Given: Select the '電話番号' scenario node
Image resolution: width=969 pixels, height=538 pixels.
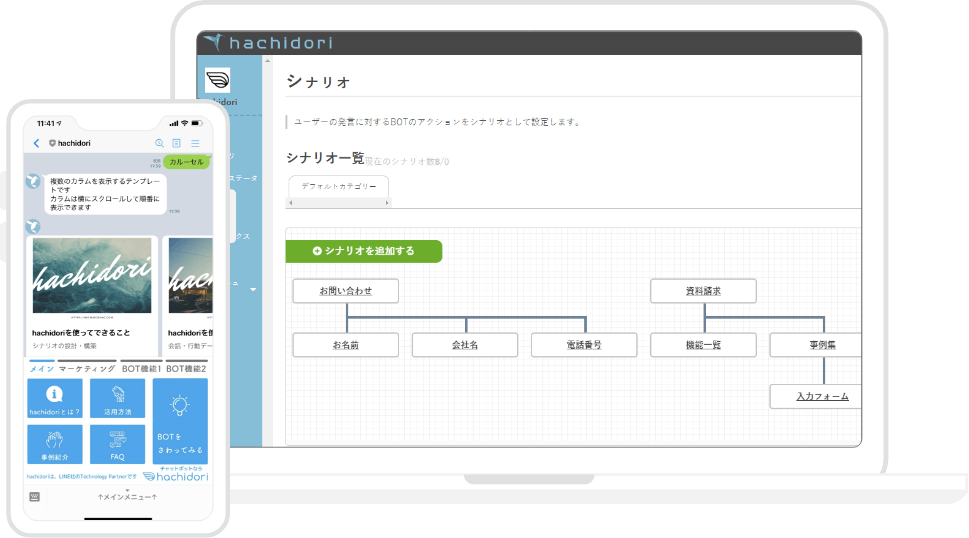Looking at the screenshot, I should coord(584,345).
